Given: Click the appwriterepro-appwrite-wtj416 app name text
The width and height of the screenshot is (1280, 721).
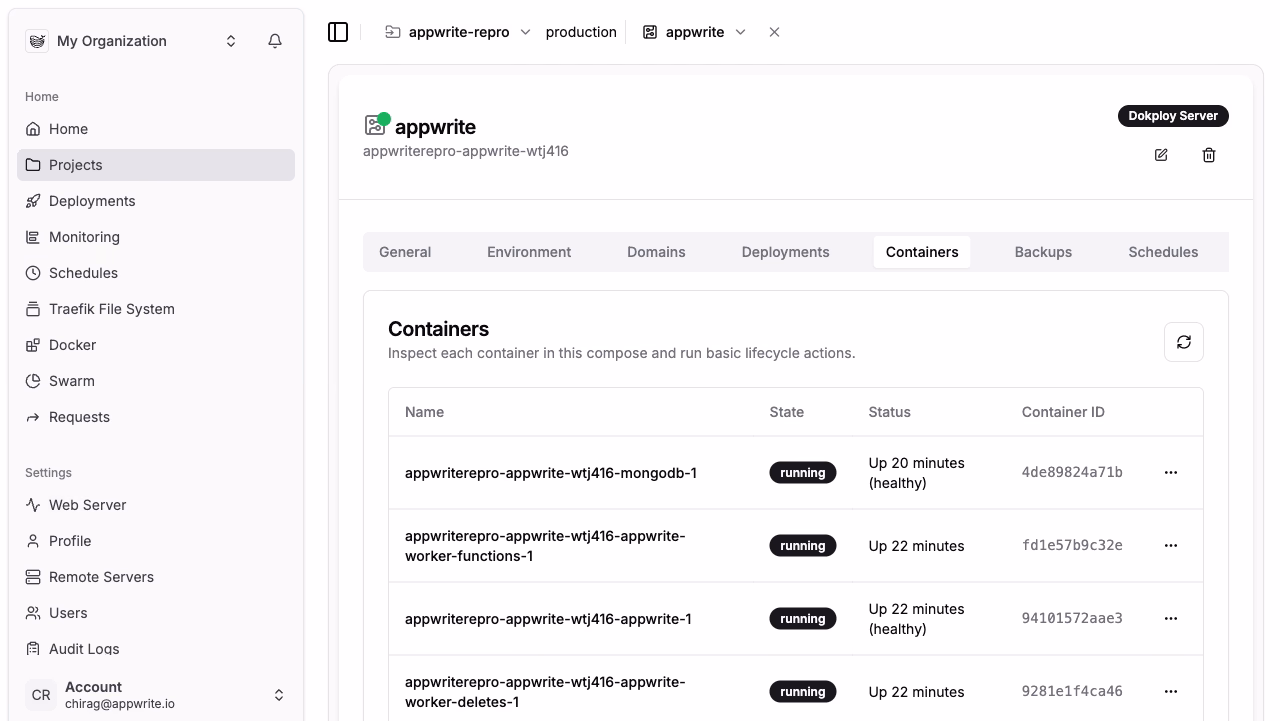Looking at the screenshot, I should pyautogui.click(x=466, y=151).
